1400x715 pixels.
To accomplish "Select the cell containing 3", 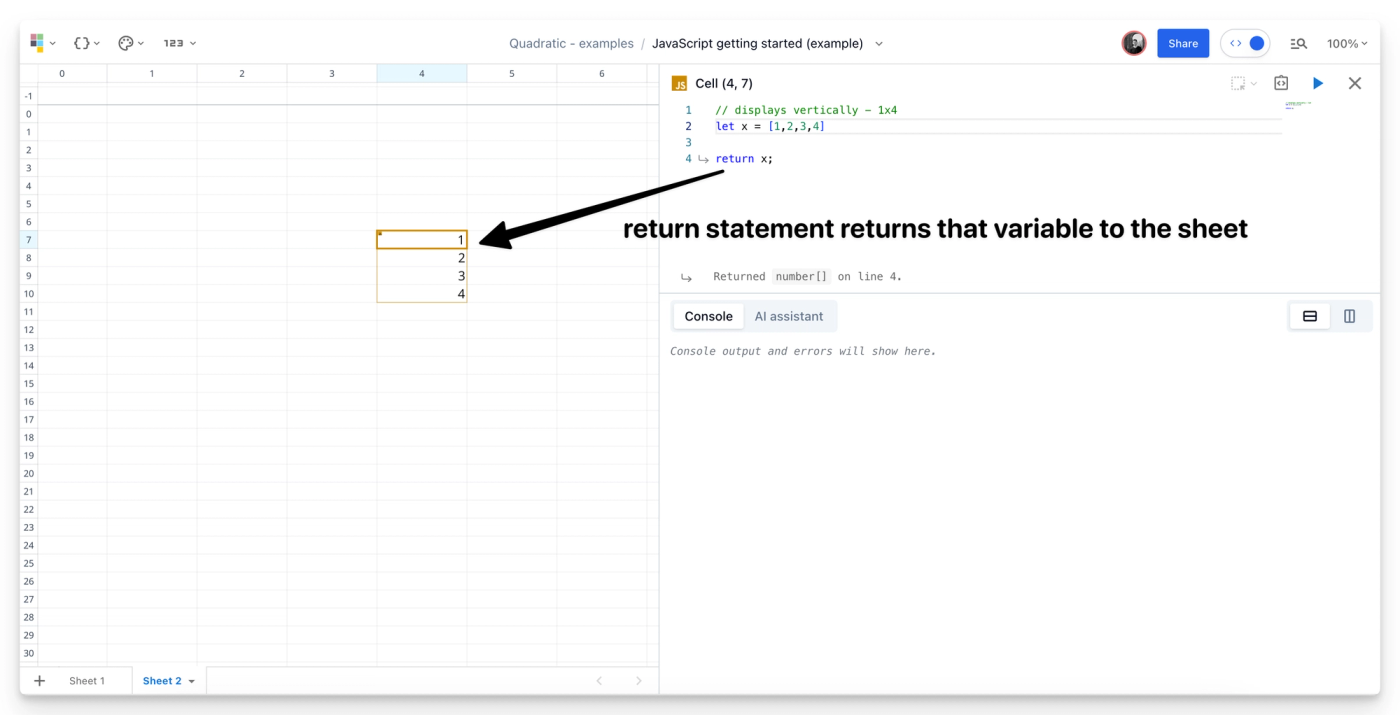I will 422,276.
